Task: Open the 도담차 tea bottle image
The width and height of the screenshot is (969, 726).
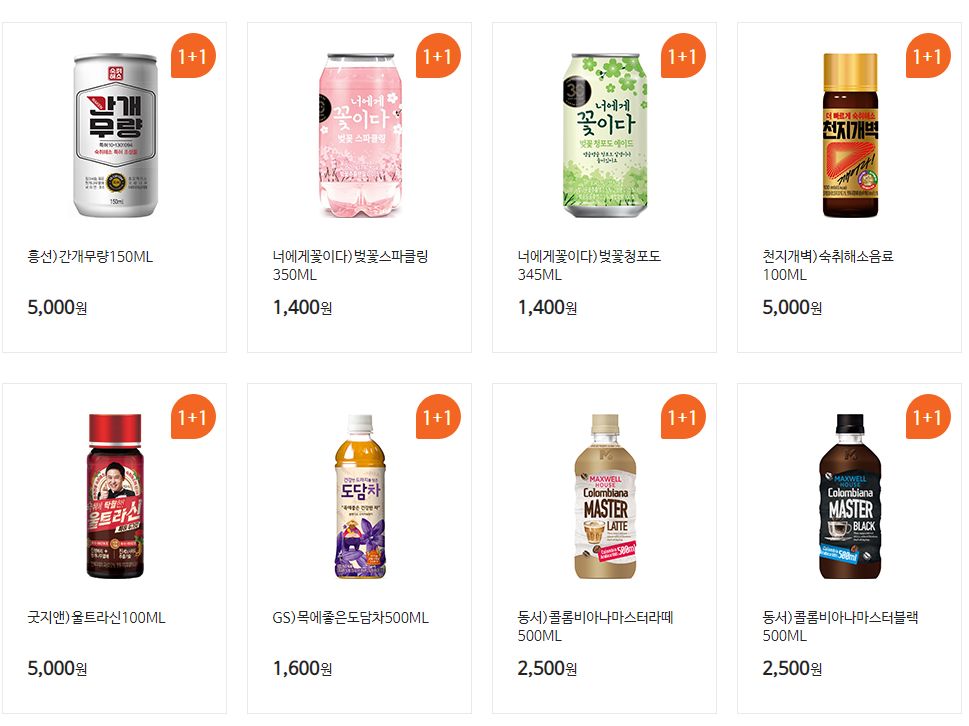Action: (x=360, y=496)
